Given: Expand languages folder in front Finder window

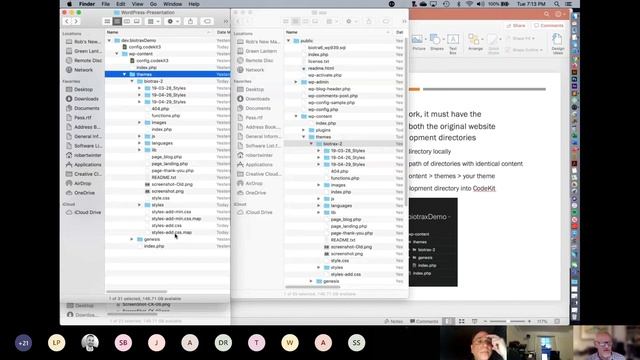Looking at the screenshot, I should pyautogui.click(x=139, y=143).
